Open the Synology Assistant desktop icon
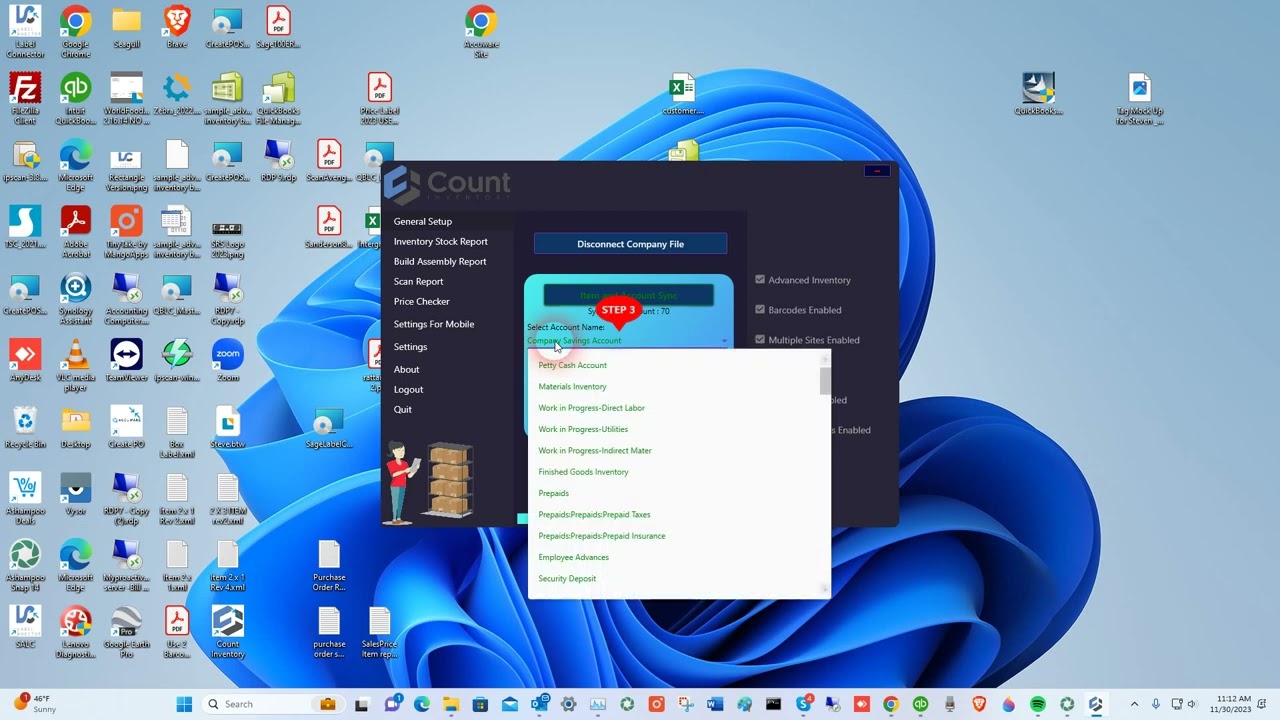The image size is (1280, 720). tap(76, 299)
